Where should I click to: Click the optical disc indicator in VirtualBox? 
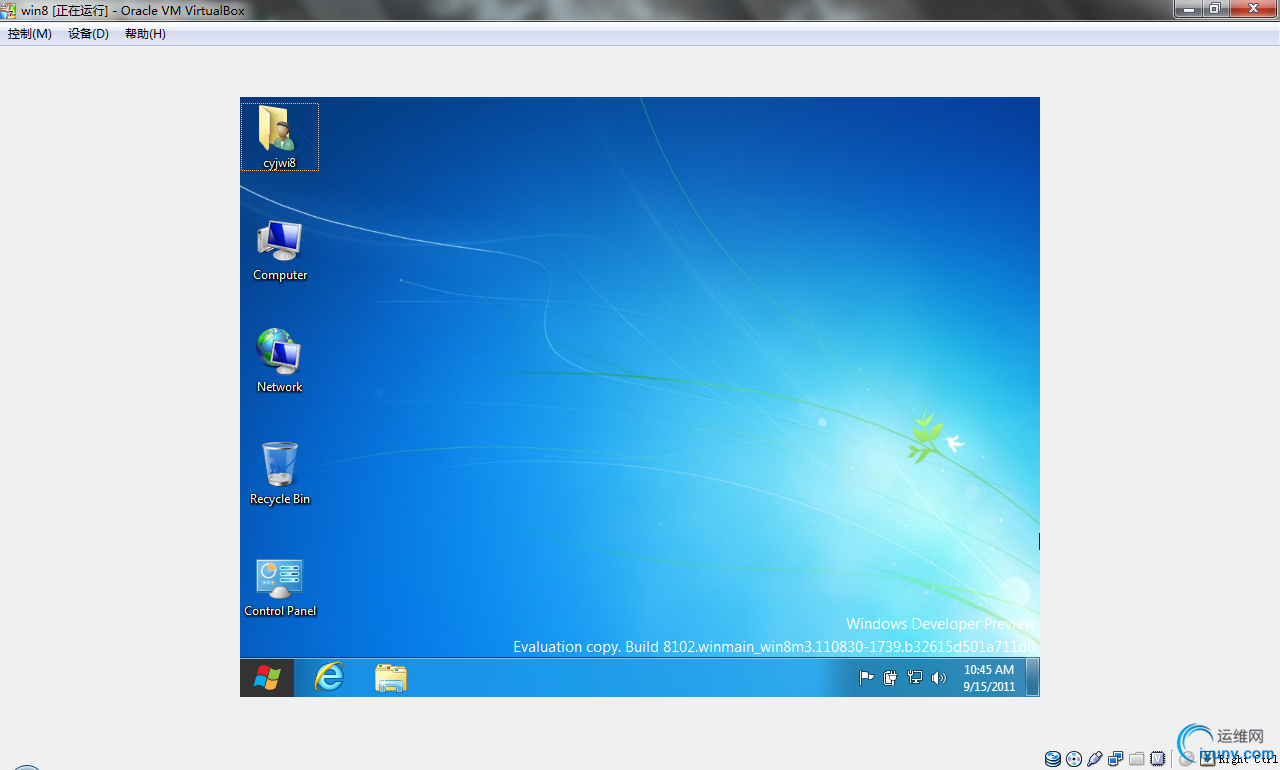[1073, 758]
